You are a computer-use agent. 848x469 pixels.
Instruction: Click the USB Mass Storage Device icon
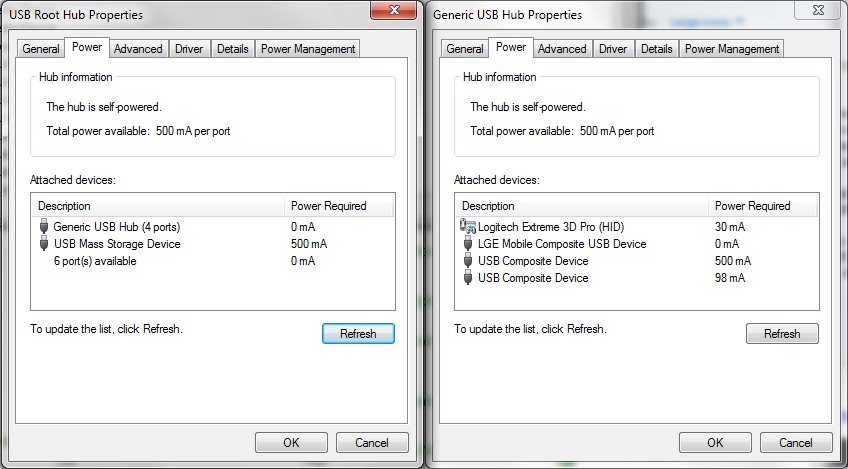click(x=43, y=244)
